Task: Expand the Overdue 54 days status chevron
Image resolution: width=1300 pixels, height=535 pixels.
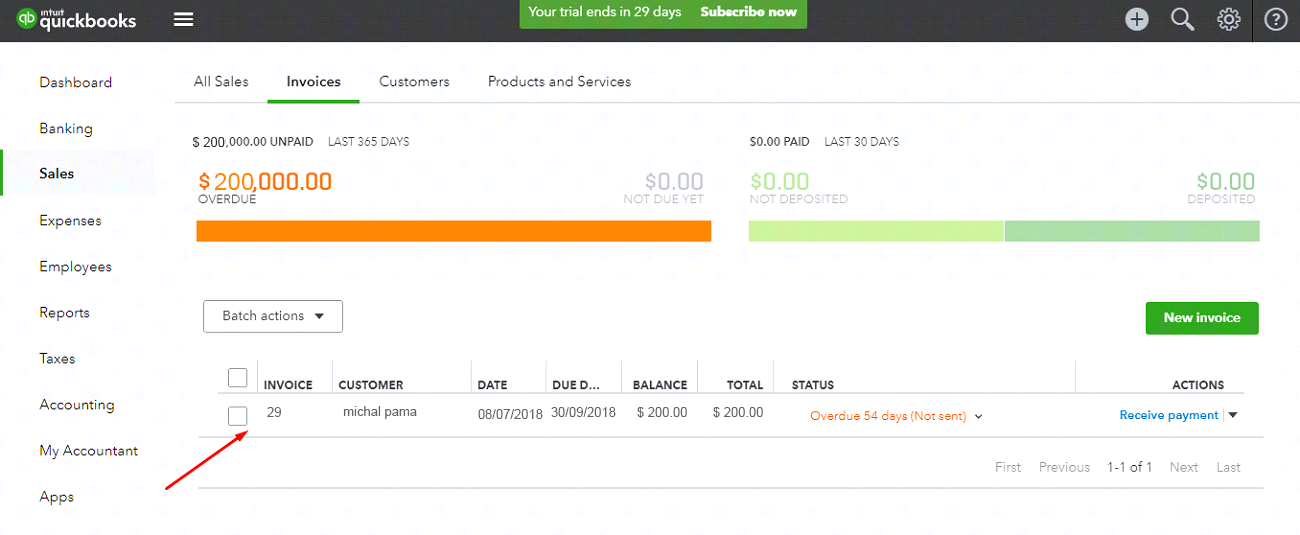Action: (x=978, y=417)
